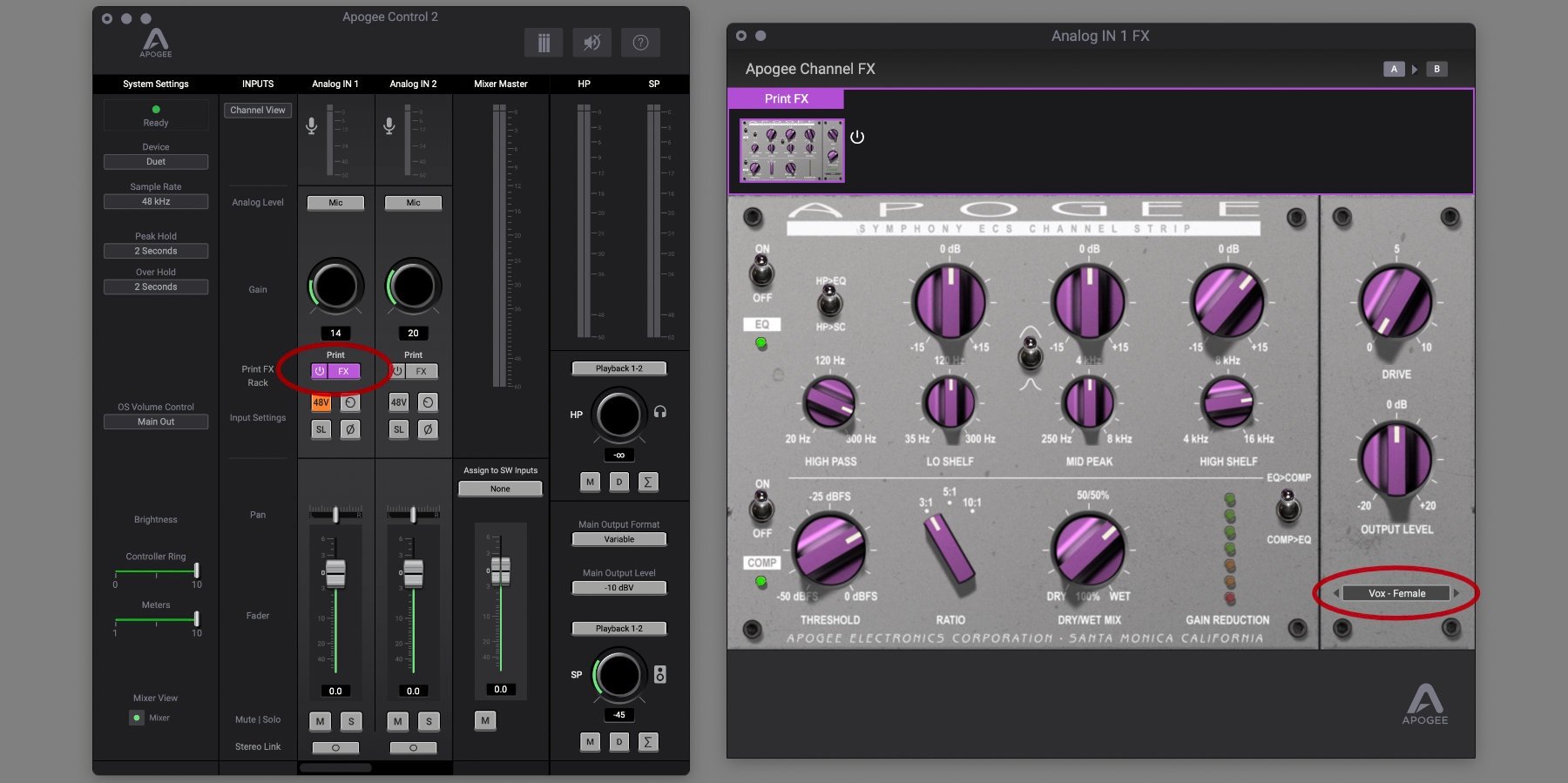This screenshot has width=1568, height=783.
Task: Open the SP source dropdown Playback 1-2
Action: [619, 628]
